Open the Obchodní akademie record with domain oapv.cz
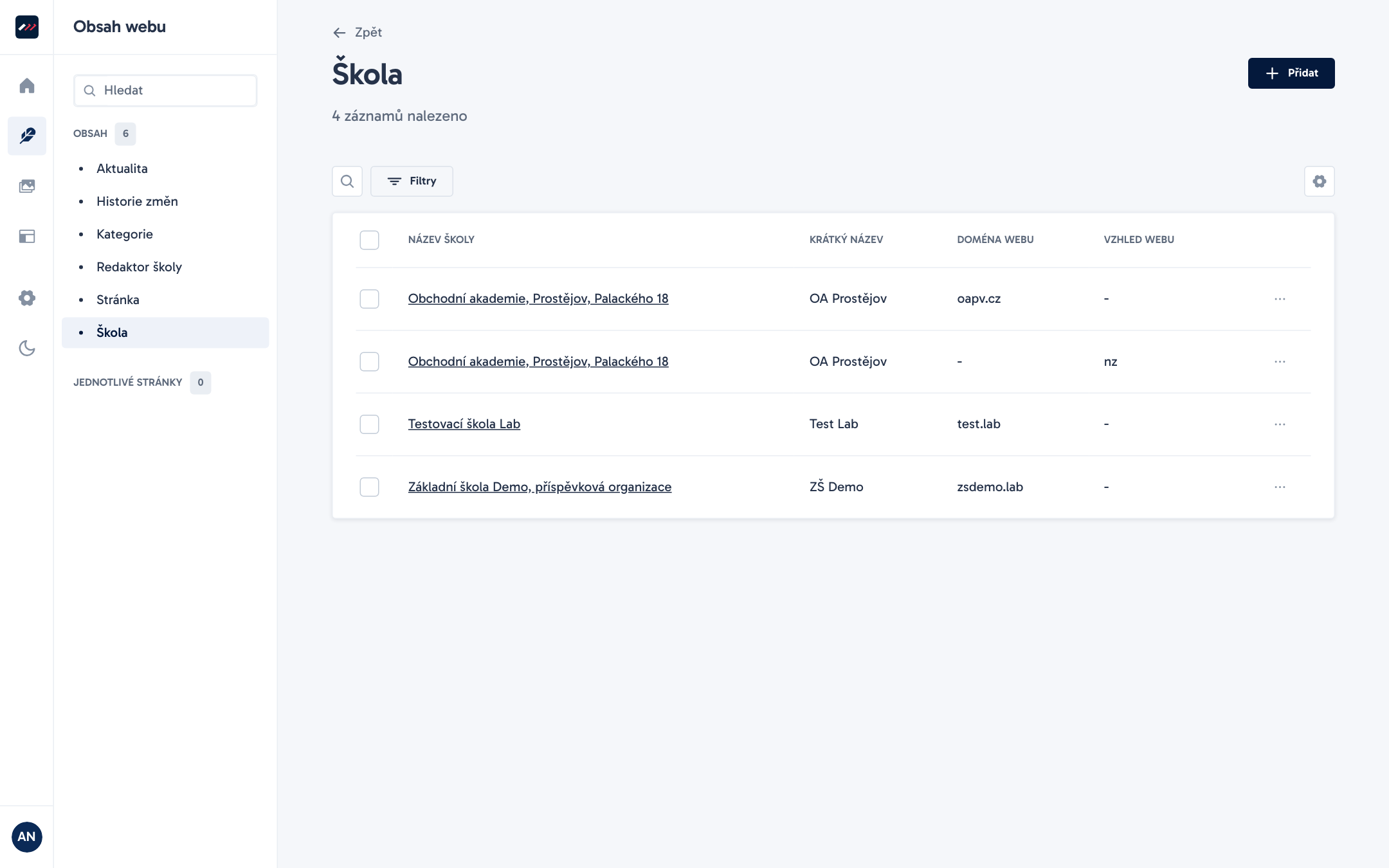This screenshot has width=1389, height=868. tap(538, 298)
